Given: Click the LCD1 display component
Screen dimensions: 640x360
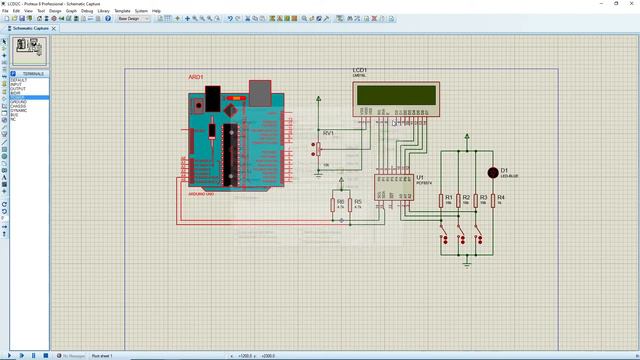Looking at the screenshot, I should coord(396,99).
